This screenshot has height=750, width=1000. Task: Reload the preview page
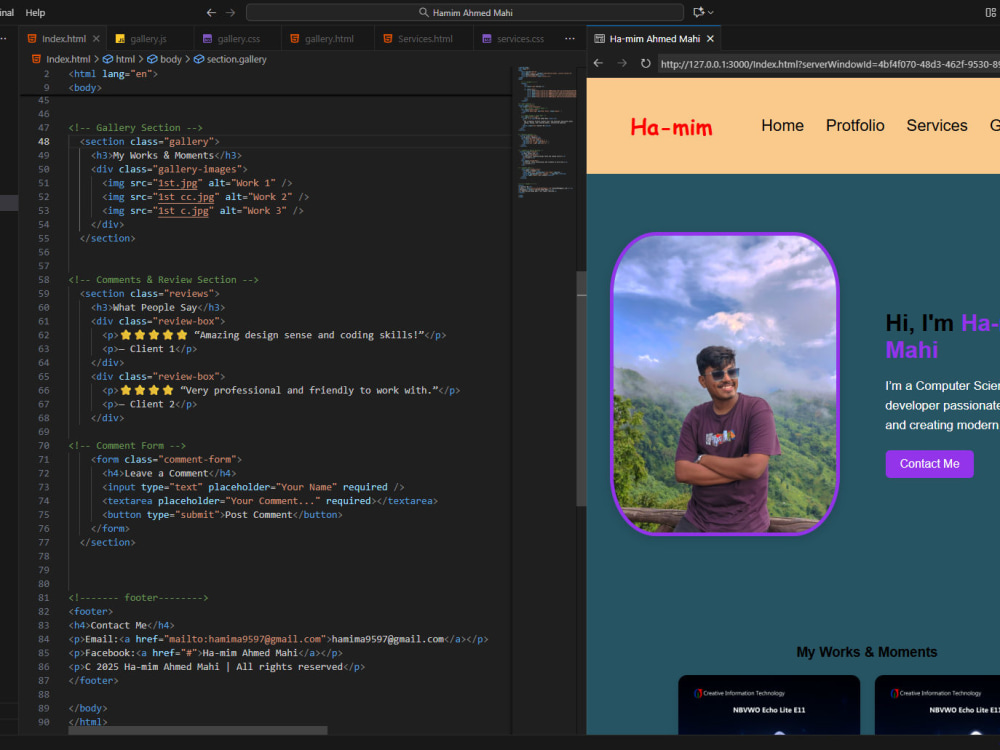645,63
